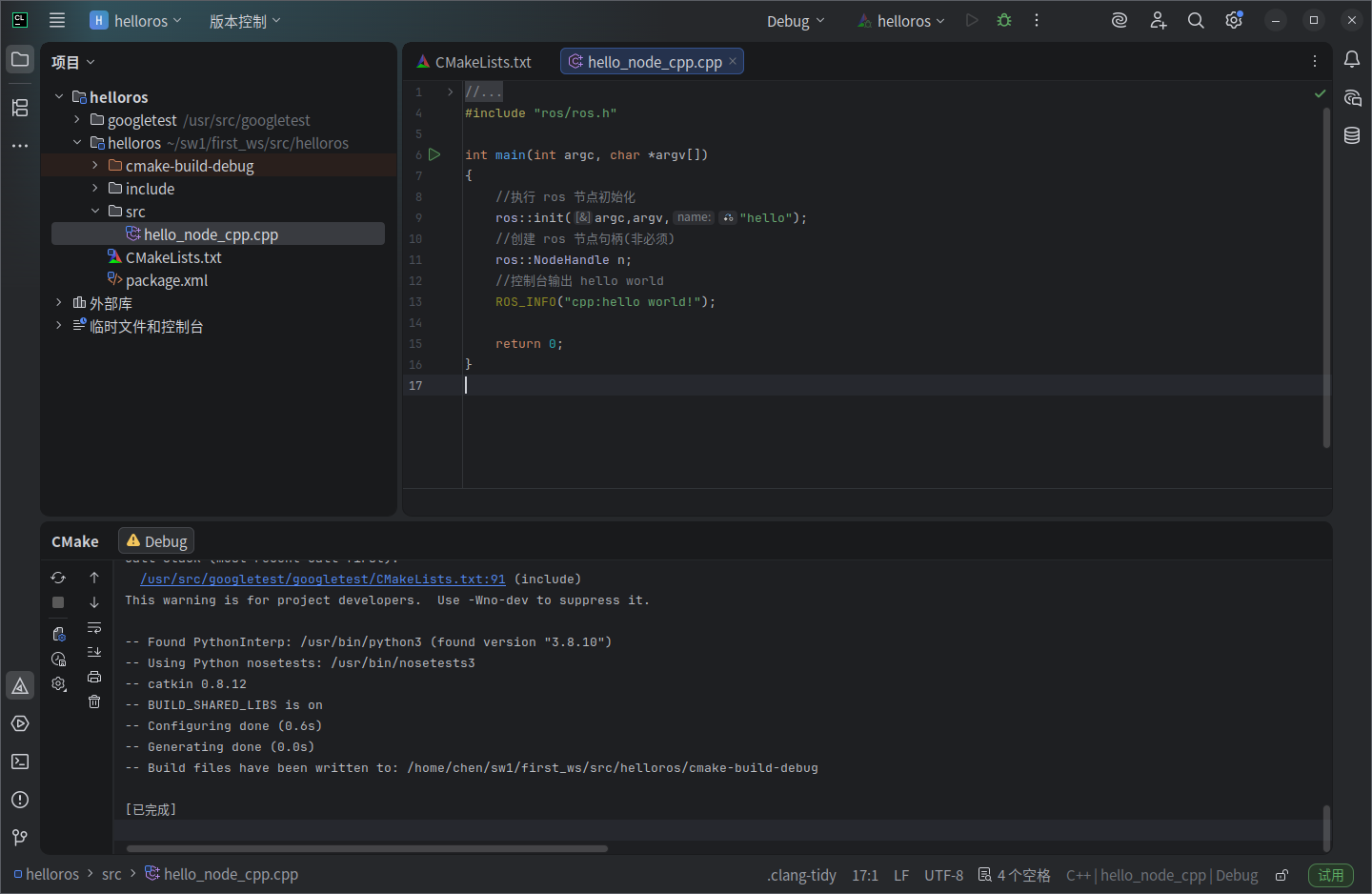Reload CMake project icon
The width and height of the screenshot is (1372, 894).
pyautogui.click(x=58, y=578)
